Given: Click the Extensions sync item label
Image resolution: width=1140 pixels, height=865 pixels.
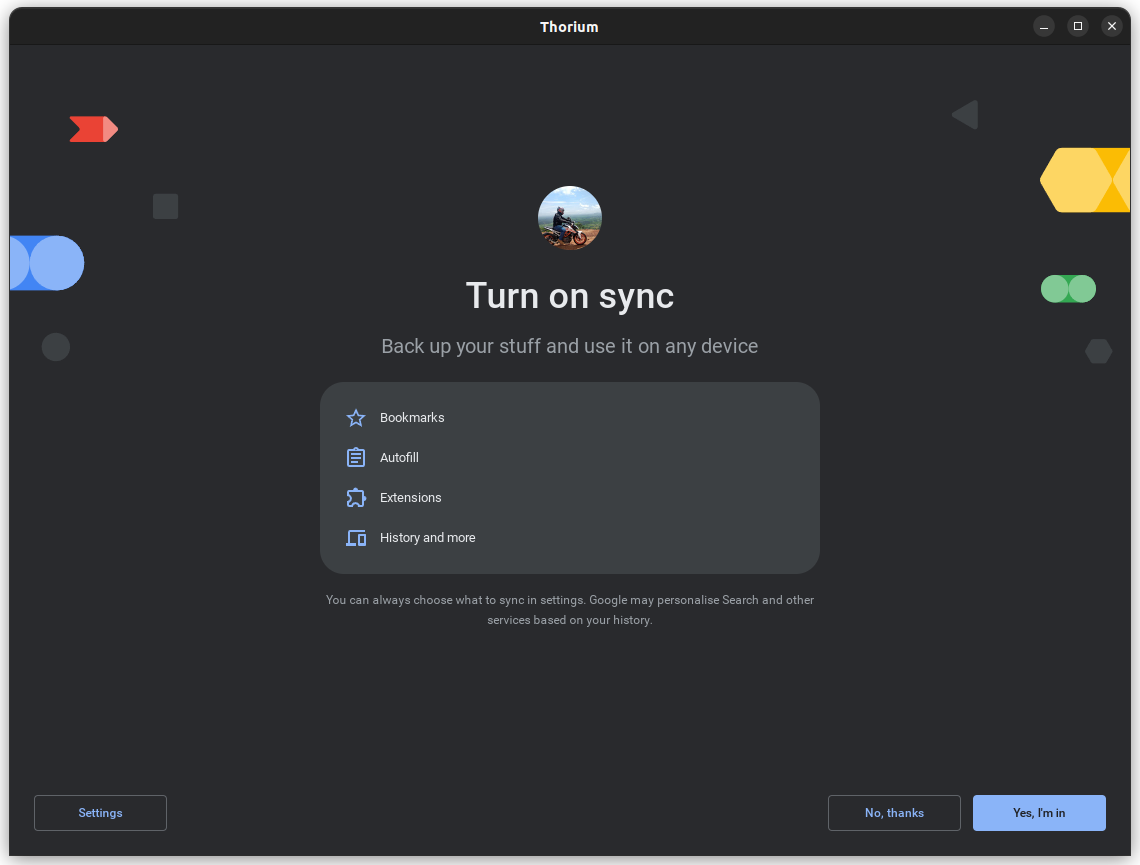Looking at the screenshot, I should pyautogui.click(x=410, y=497).
